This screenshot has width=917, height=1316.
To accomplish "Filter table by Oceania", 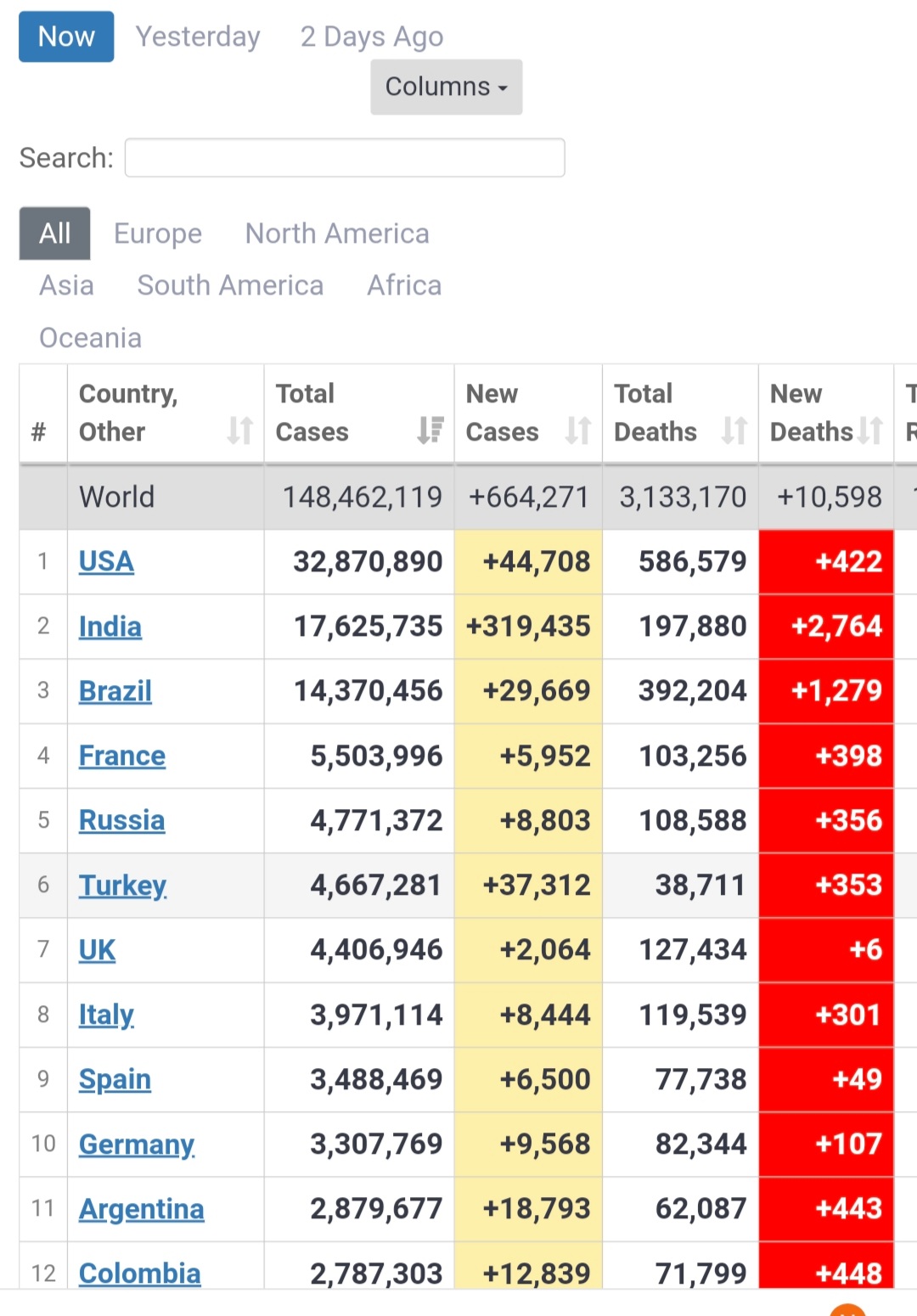I will 91,338.
